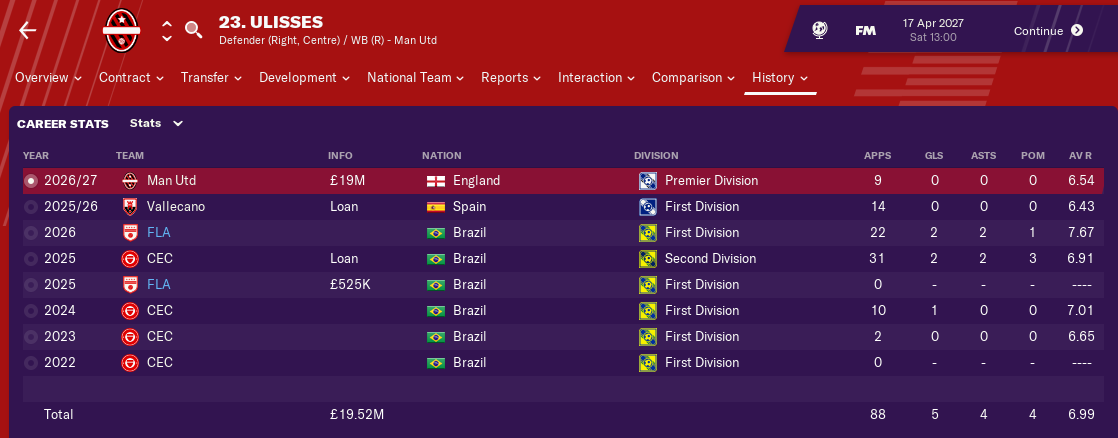Click the Premier Division competition icon
Image resolution: width=1118 pixels, height=438 pixels.
[x=647, y=181]
